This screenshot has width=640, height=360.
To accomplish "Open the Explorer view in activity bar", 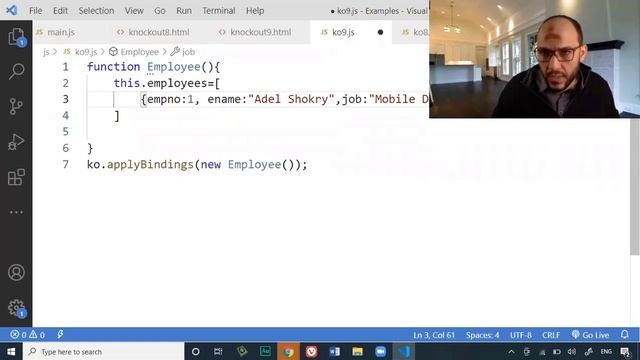I will point(16,37).
